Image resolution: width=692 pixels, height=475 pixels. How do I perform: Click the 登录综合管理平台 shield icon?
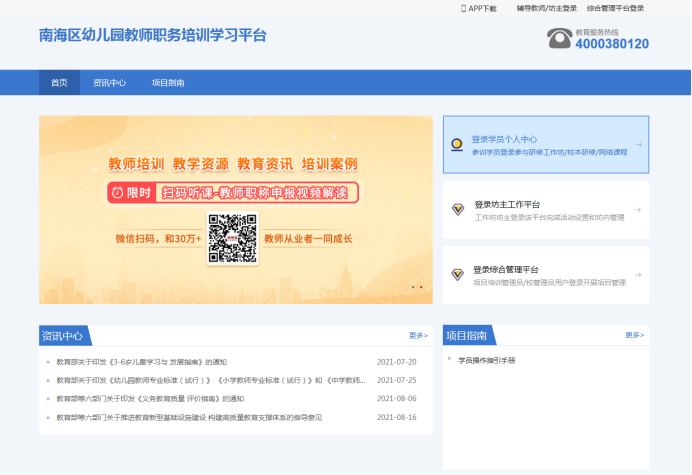tap(458, 274)
